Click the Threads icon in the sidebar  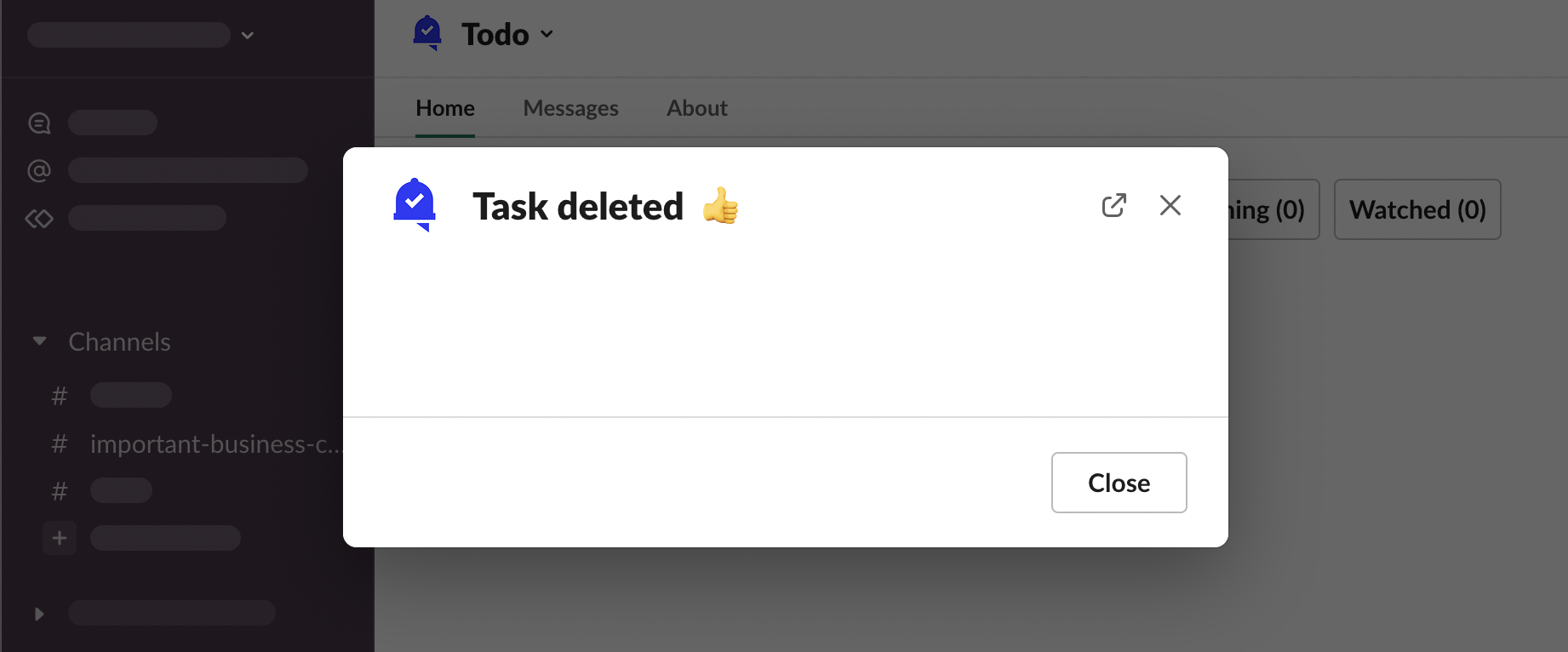[x=39, y=123]
